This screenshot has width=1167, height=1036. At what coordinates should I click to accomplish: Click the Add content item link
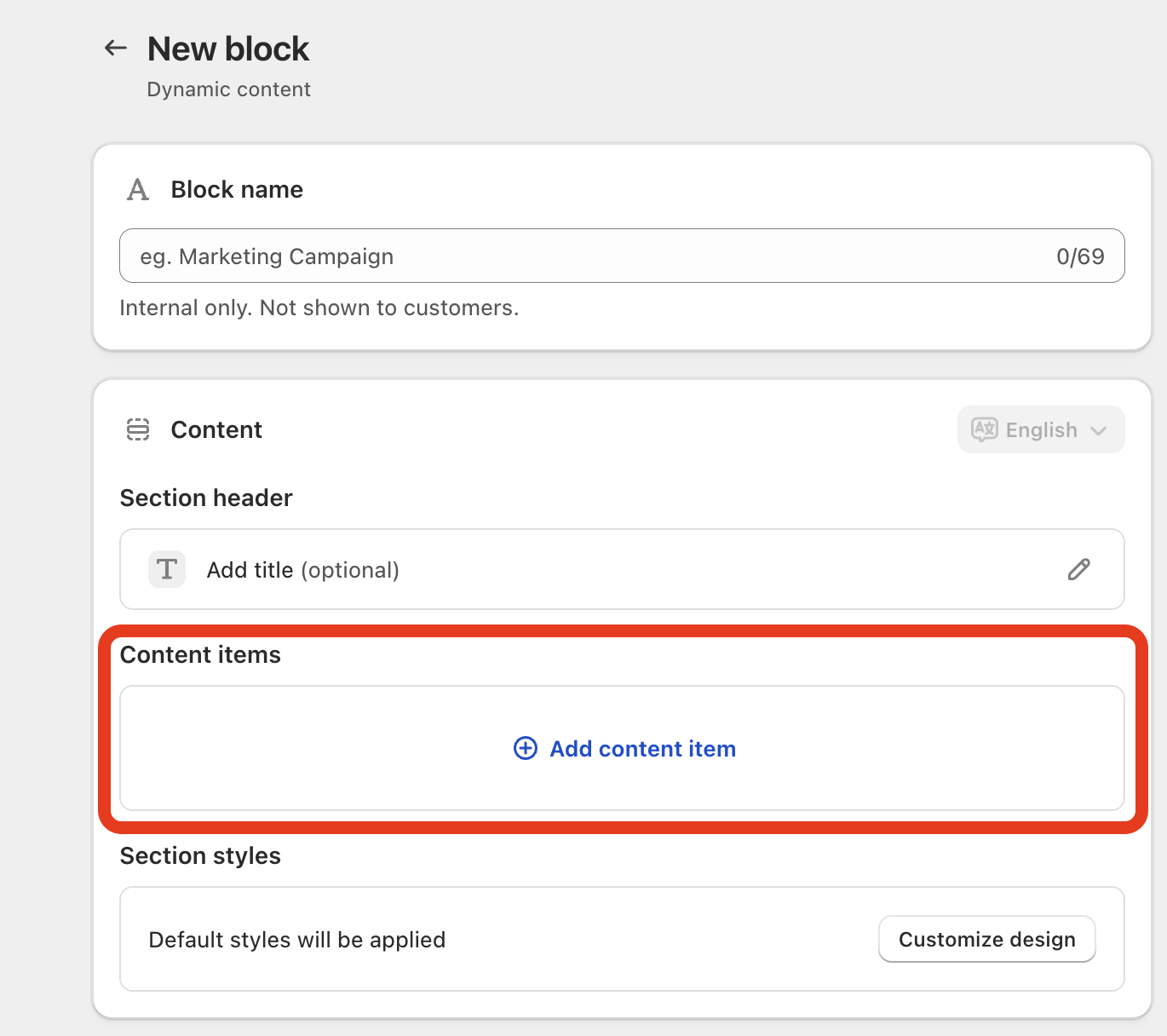pos(642,749)
